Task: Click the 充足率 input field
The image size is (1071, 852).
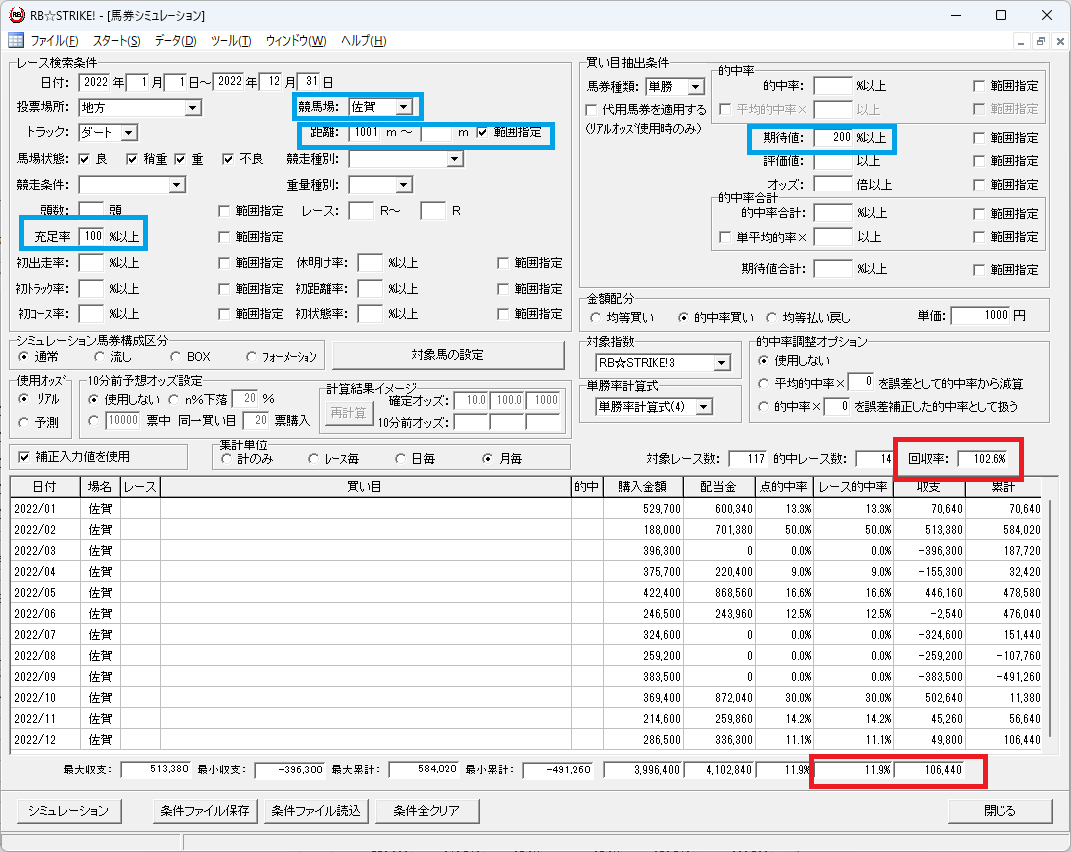Action: point(91,236)
